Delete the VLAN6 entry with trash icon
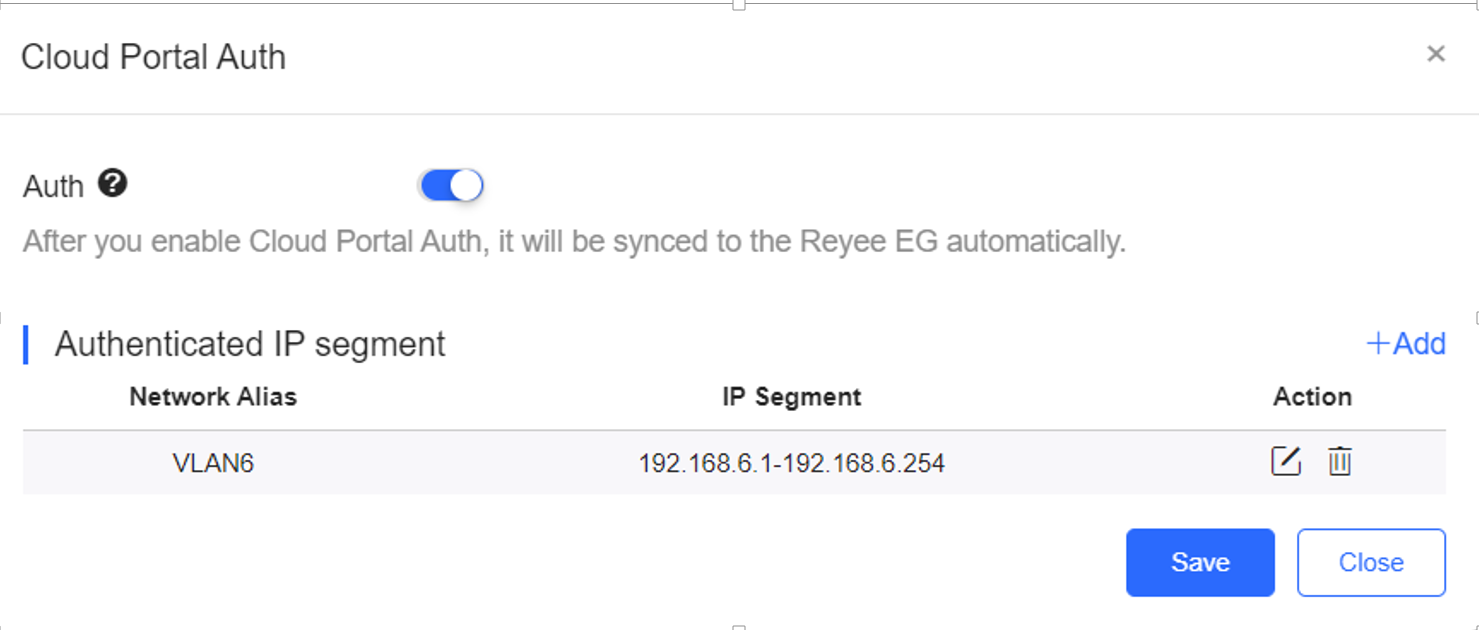The image size is (1479, 630). 1340,461
